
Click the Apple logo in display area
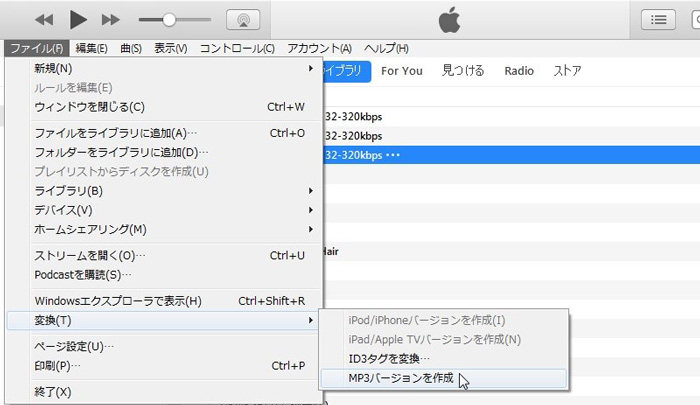coord(449,20)
